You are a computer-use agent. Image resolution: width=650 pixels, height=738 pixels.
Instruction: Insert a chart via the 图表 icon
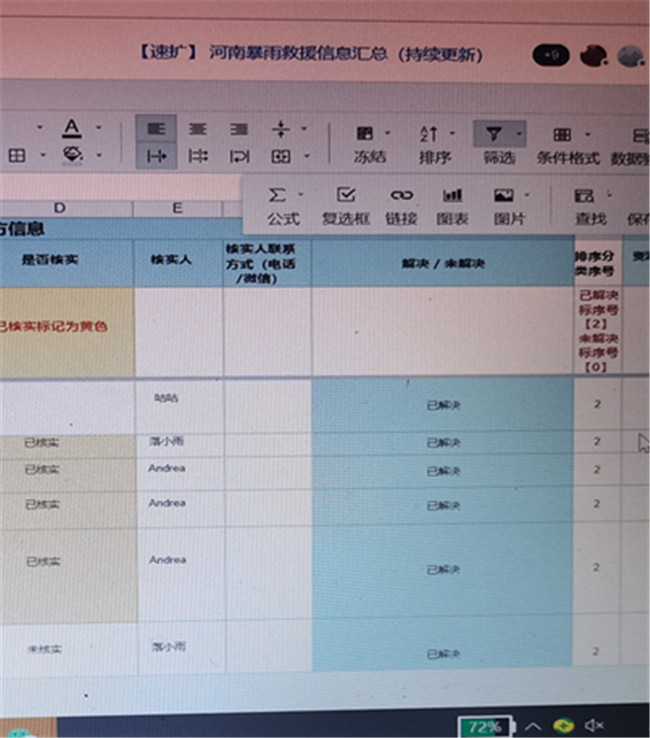coord(452,204)
